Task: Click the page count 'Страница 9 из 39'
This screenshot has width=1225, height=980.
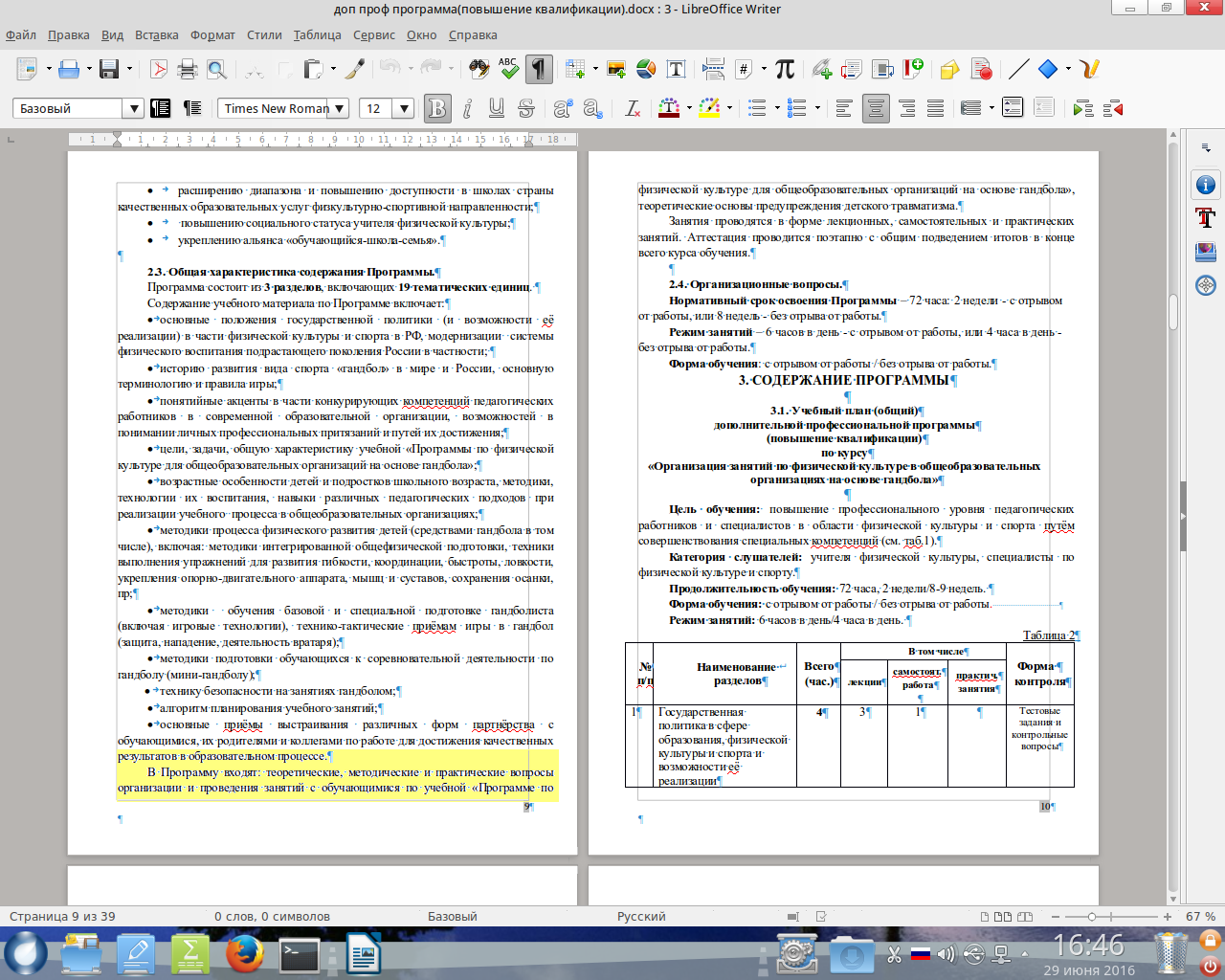Action: [x=62, y=916]
